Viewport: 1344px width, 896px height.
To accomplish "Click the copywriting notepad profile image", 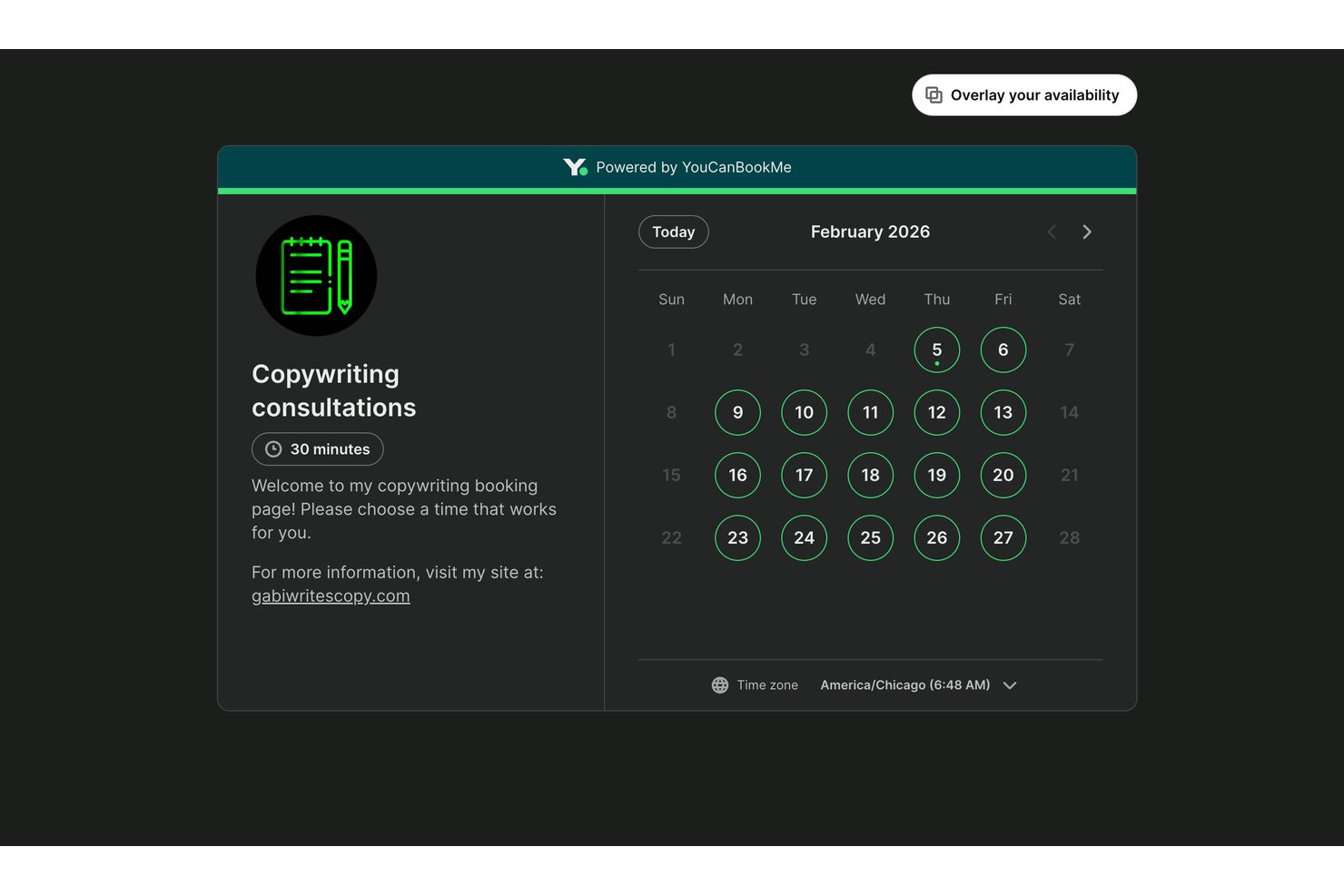I will [316, 276].
